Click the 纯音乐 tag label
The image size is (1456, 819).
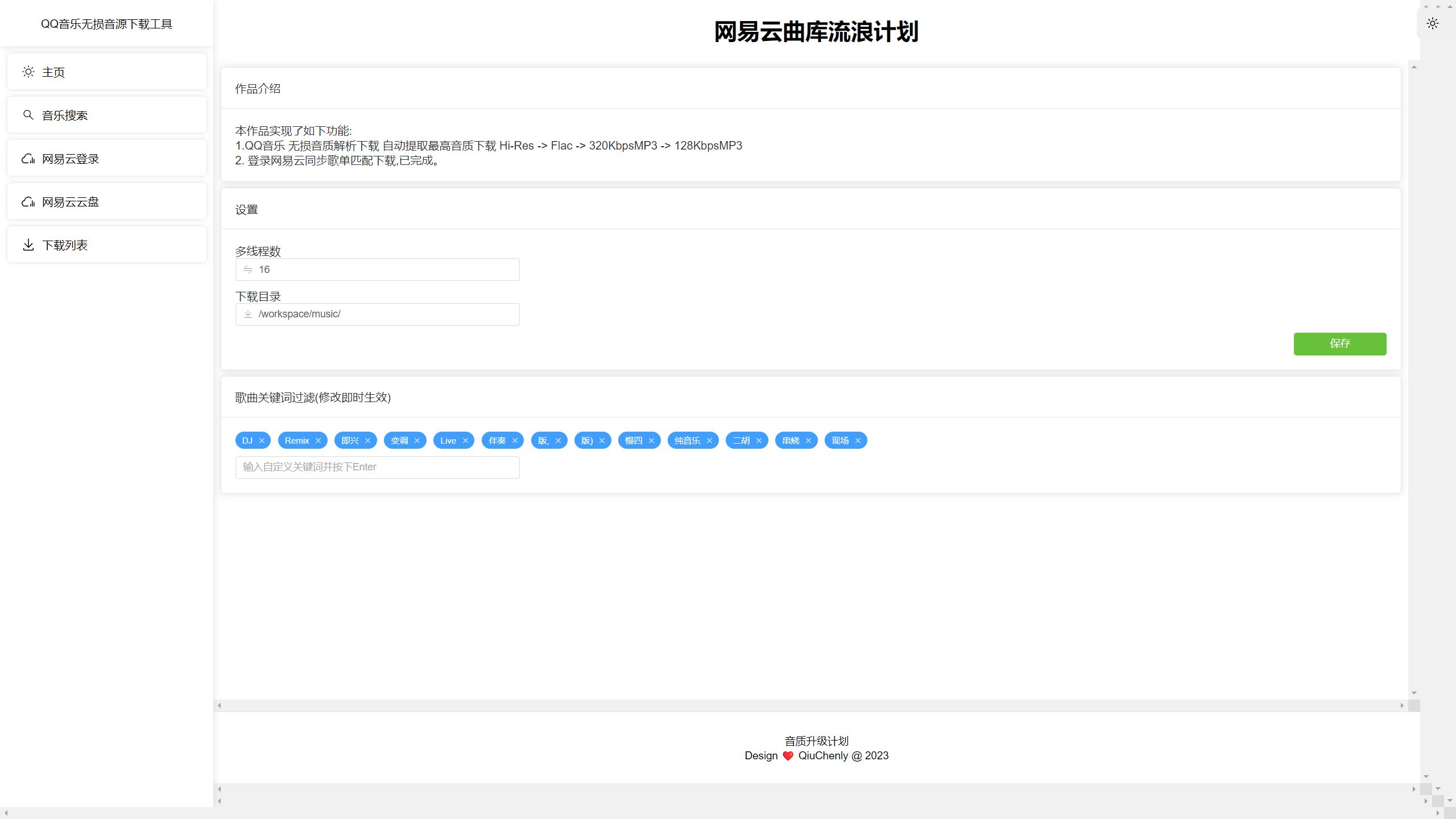coord(687,441)
